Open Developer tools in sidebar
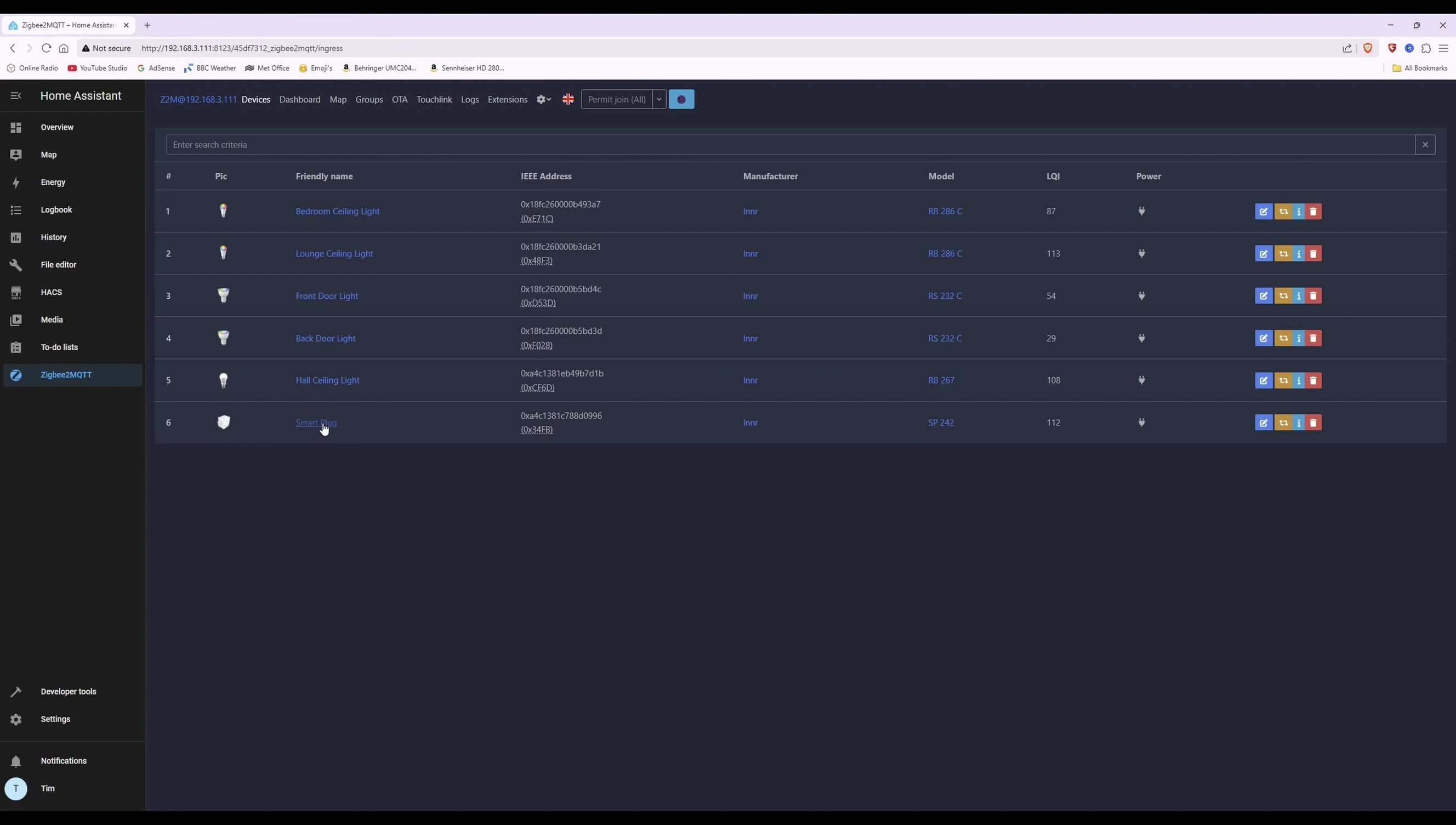This screenshot has height=825, width=1456. [72, 692]
